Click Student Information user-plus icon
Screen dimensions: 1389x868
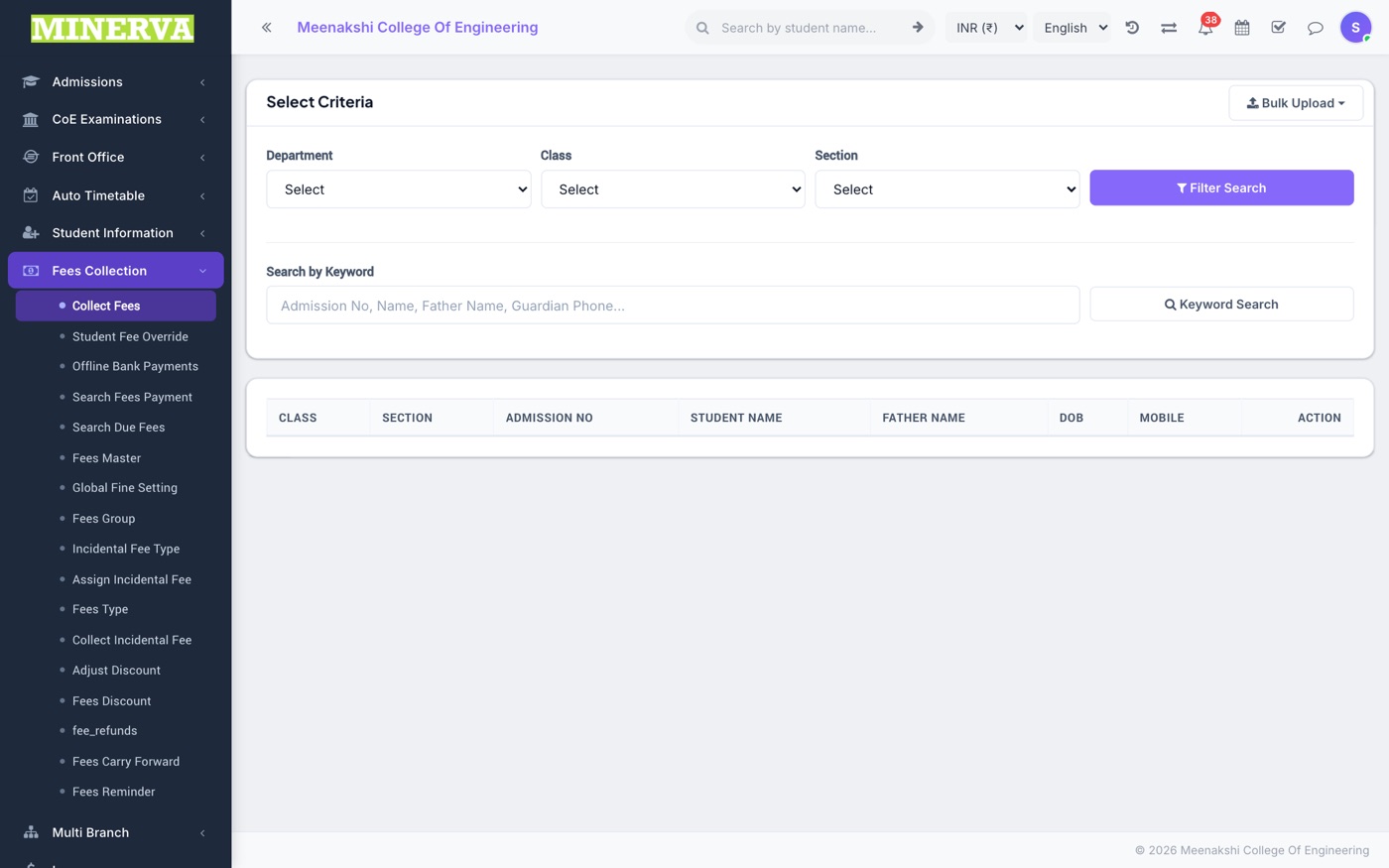31,233
